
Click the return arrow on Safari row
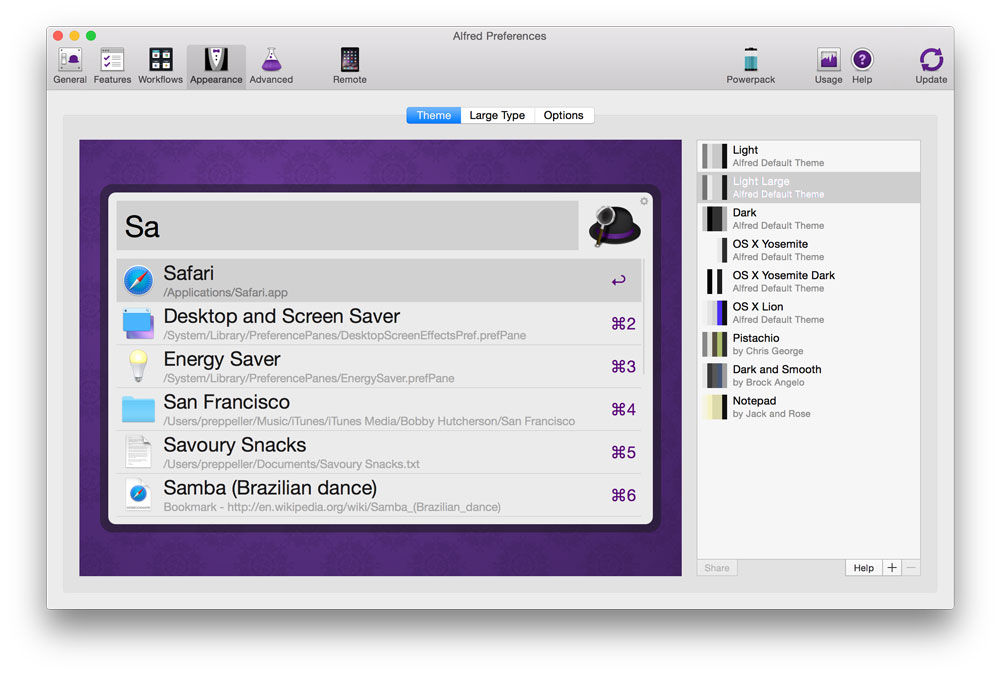click(619, 280)
